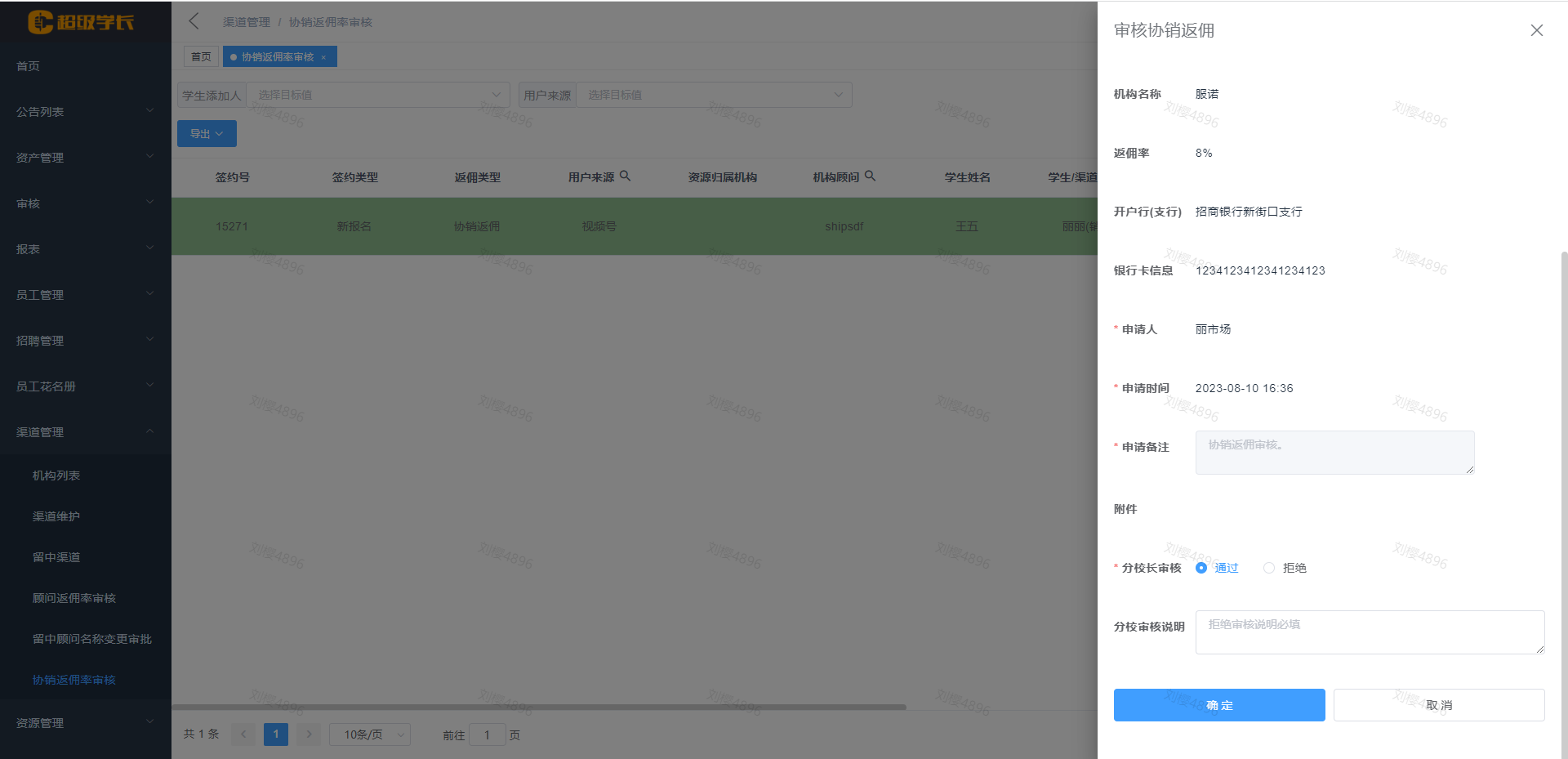Click search icon next to 用户来源 column
This screenshot has height=759, width=1568.
tap(625, 176)
